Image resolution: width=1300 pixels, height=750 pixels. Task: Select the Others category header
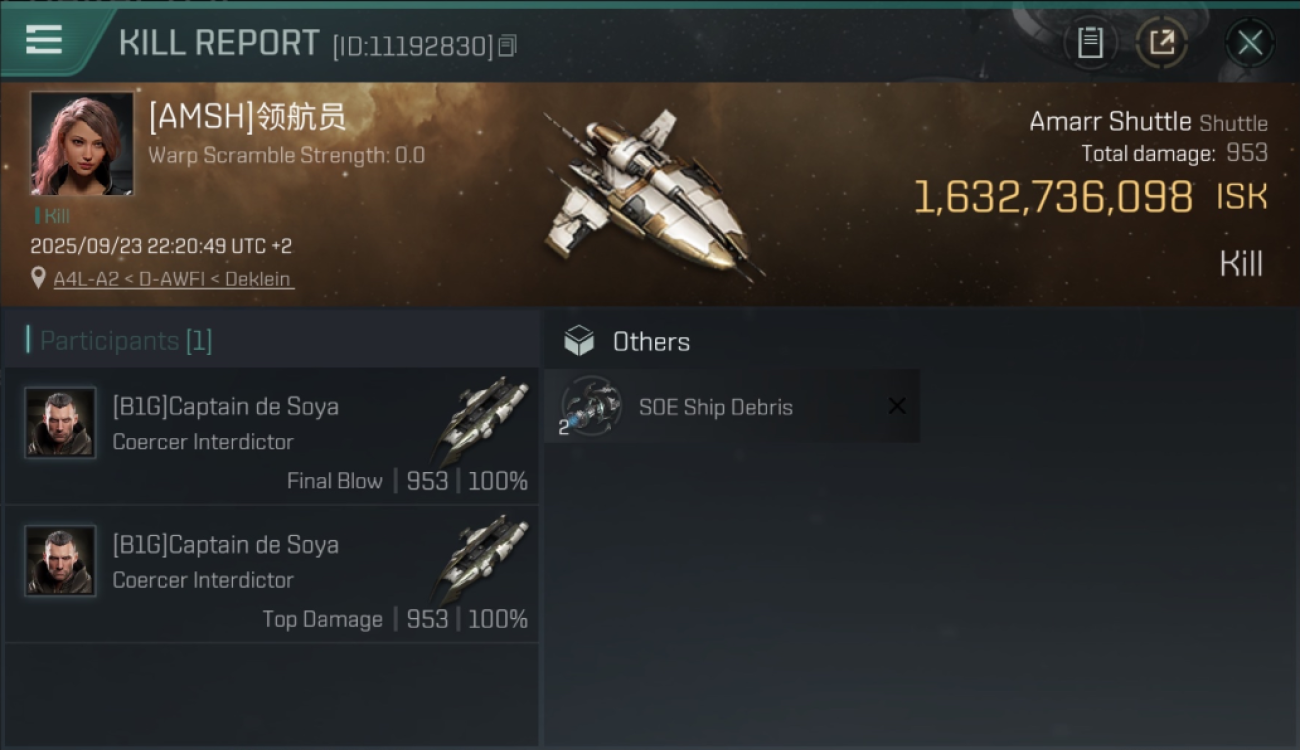651,342
